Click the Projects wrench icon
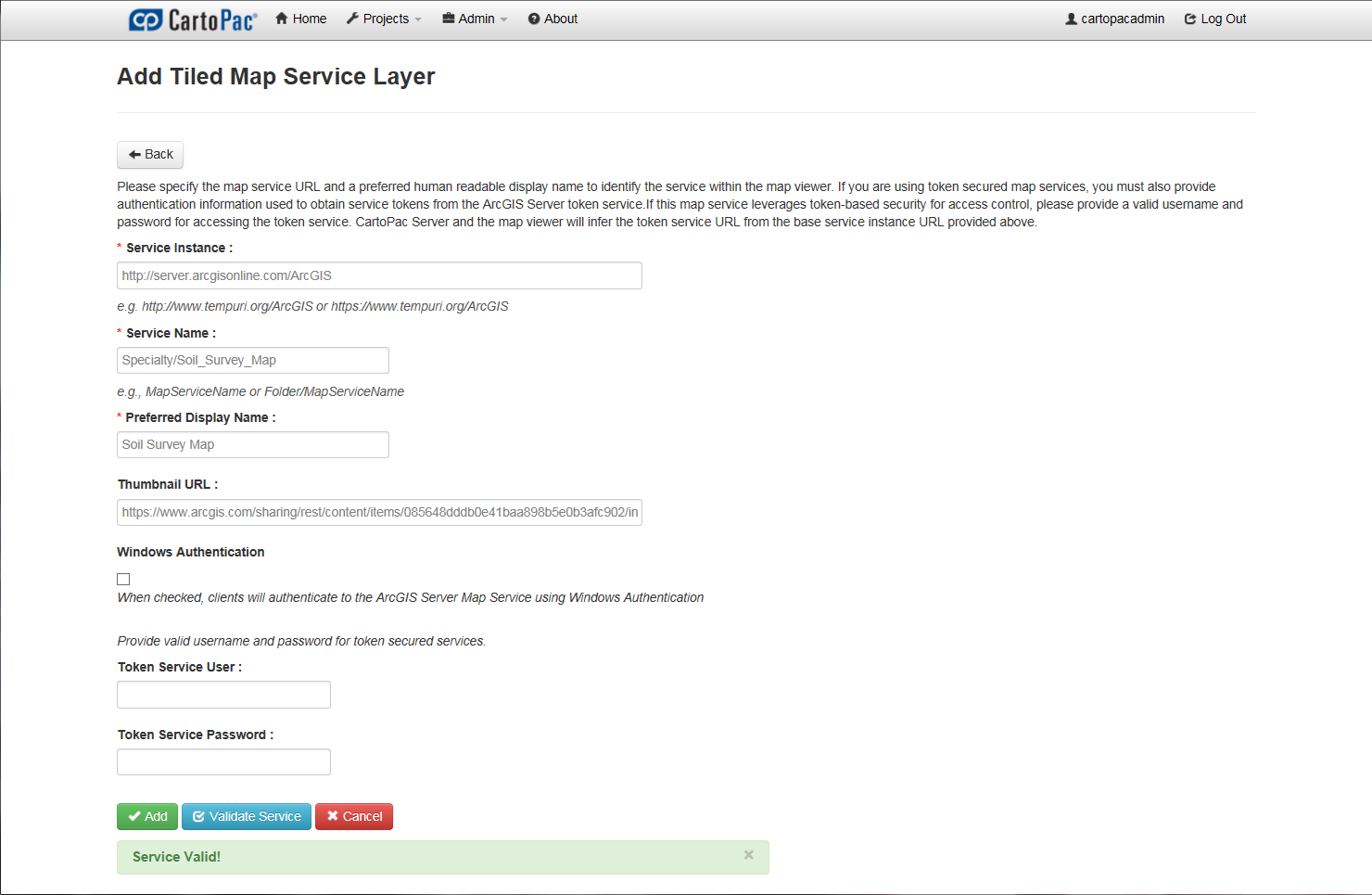 click(352, 19)
